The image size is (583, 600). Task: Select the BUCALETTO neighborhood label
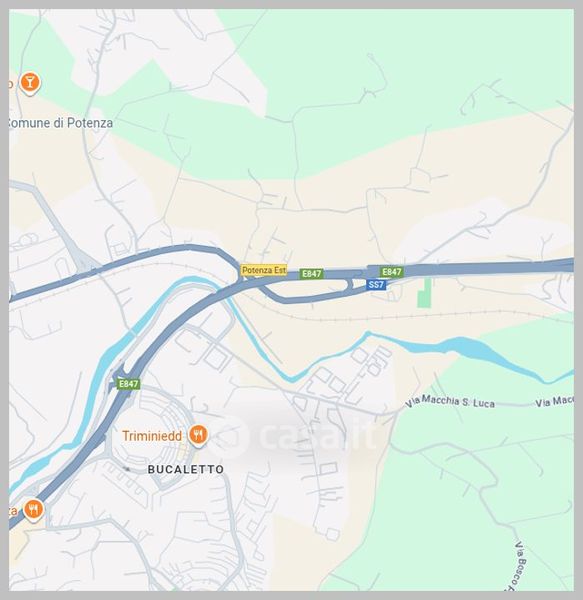(x=186, y=470)
